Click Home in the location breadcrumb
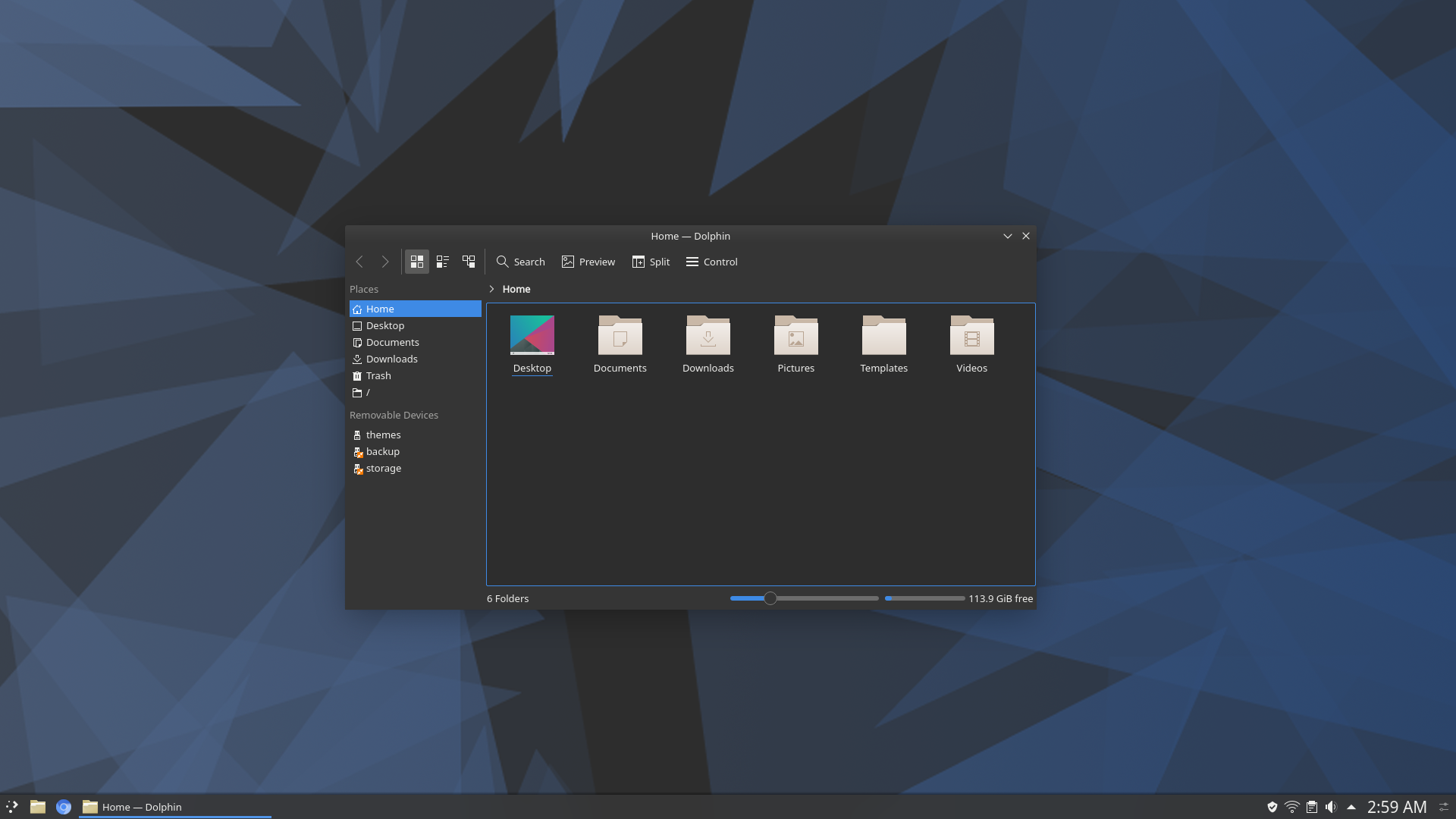This screenshot has height=819, width=1456. pos(516,289)
